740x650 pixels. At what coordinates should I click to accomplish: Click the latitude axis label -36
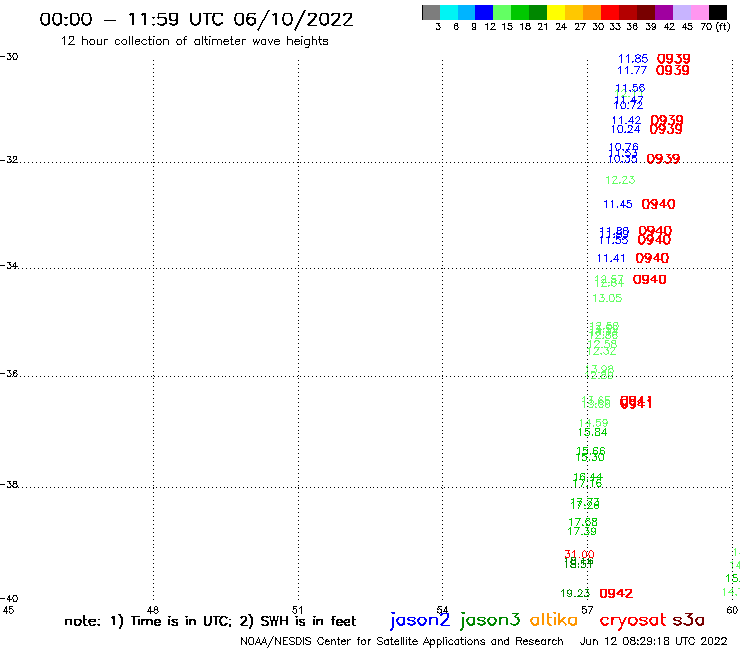click(x=9, y=374)
